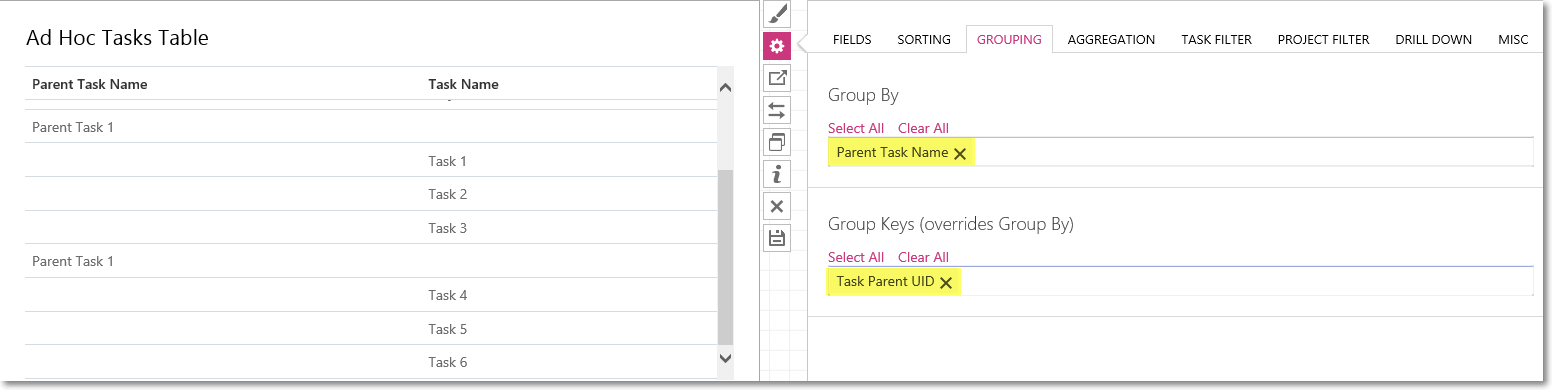This screenshot has width=1552, height=390.
Task: Click the table scrollbar up arrow
Action: coord(725,87)
